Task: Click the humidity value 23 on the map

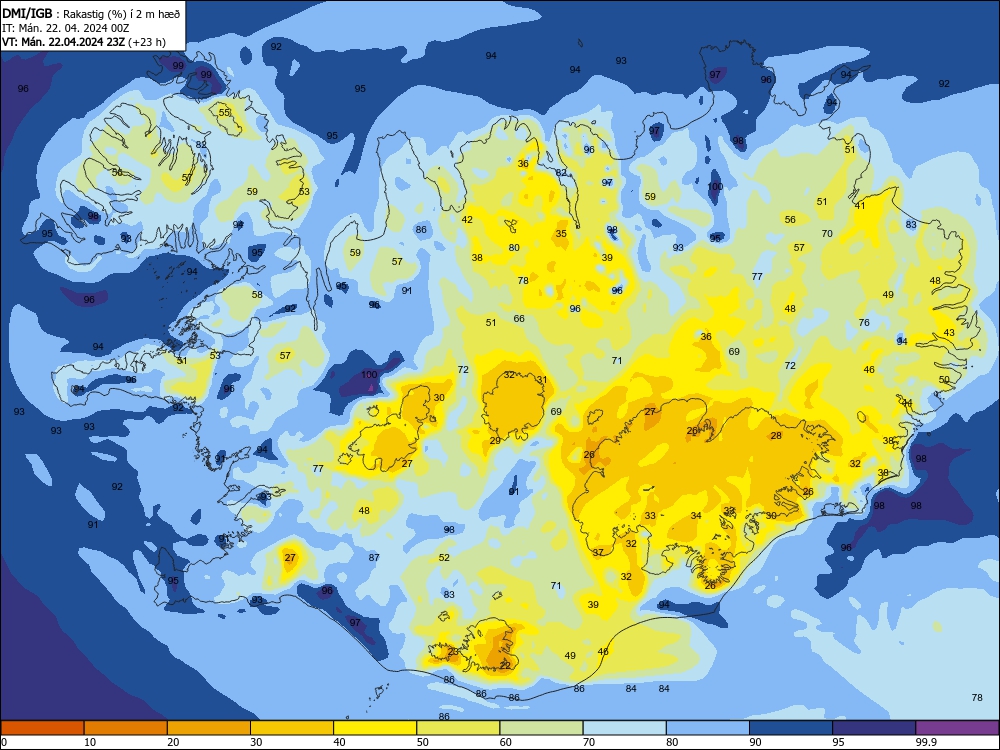Action: (x=453, y=651)
